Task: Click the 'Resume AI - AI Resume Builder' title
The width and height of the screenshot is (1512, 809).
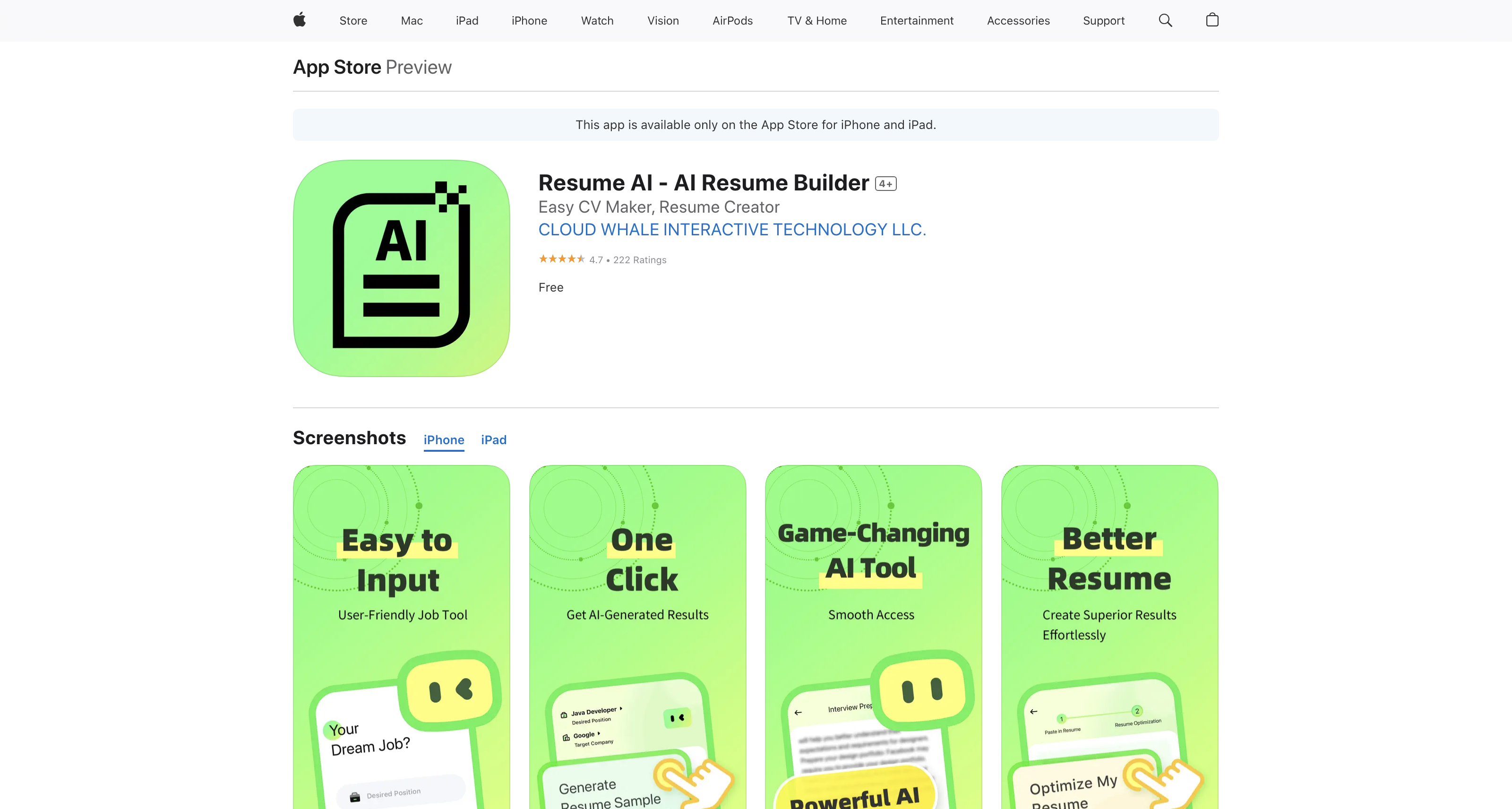Action: click(x=704, y=182)
